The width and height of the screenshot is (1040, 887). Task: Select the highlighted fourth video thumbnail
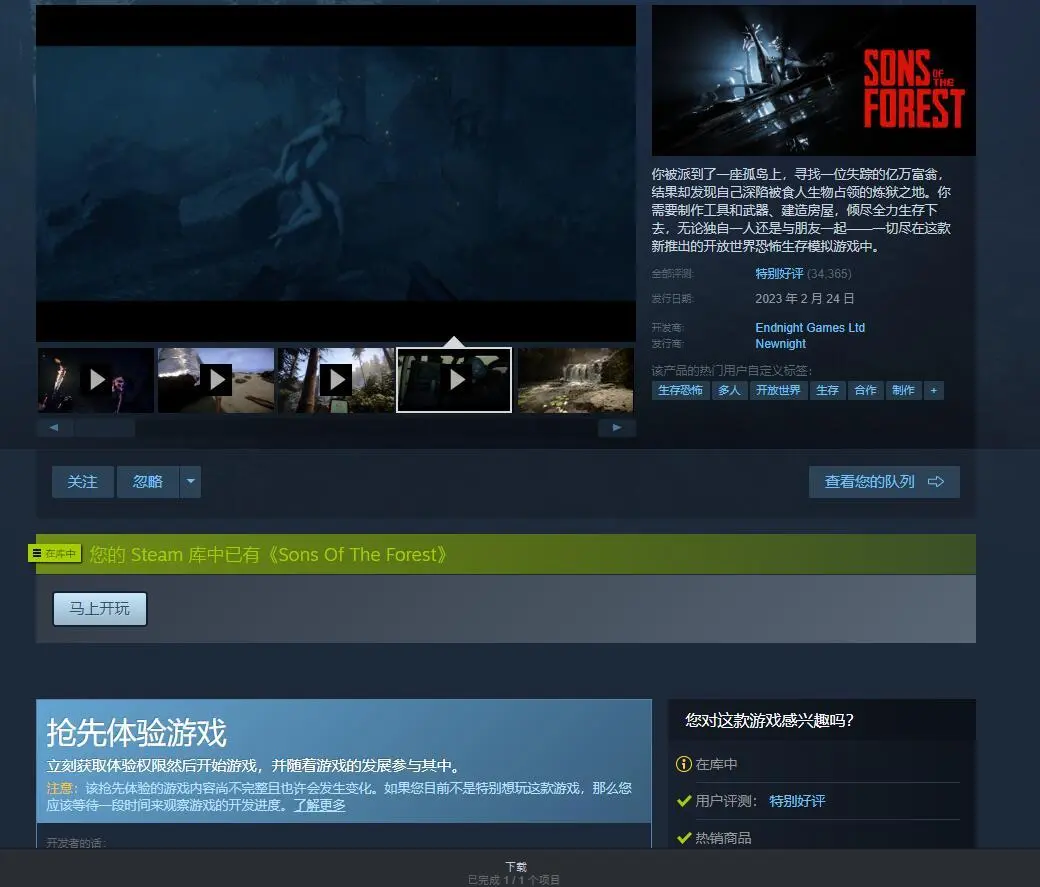point(454,380)
